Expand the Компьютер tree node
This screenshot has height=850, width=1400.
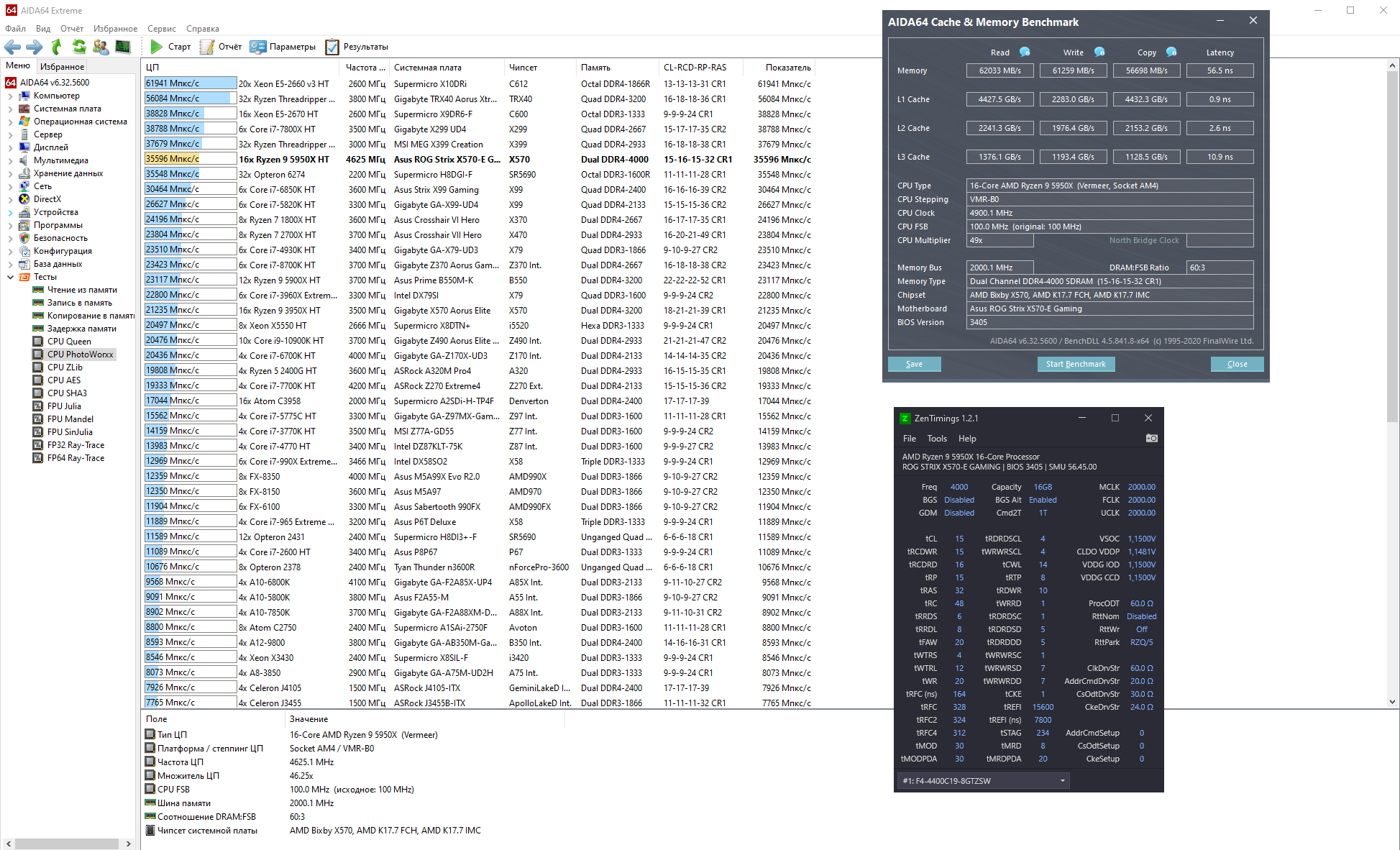pyautogui.click(x=10, y=96)
